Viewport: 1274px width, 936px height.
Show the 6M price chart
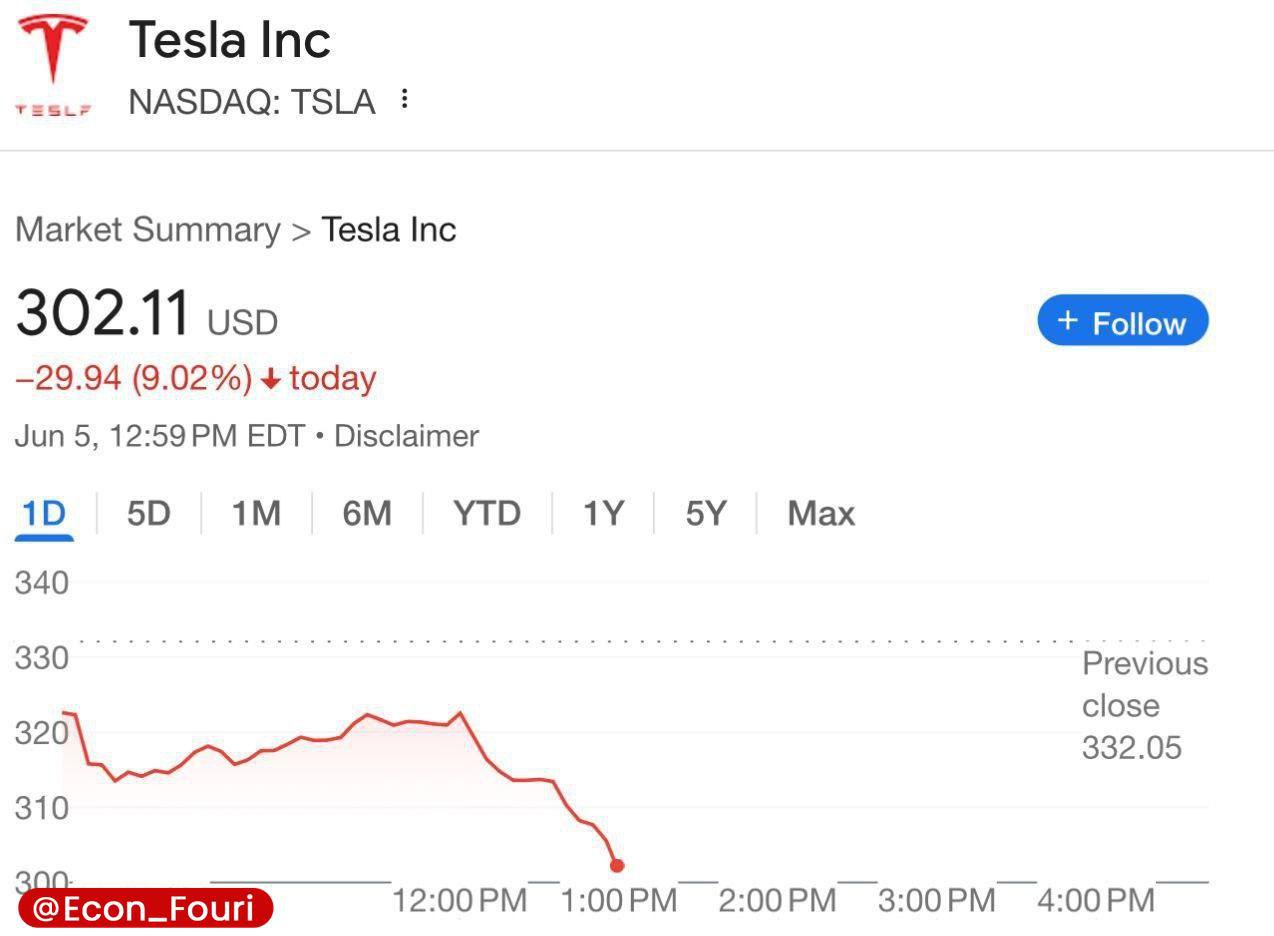coord(366,514)
